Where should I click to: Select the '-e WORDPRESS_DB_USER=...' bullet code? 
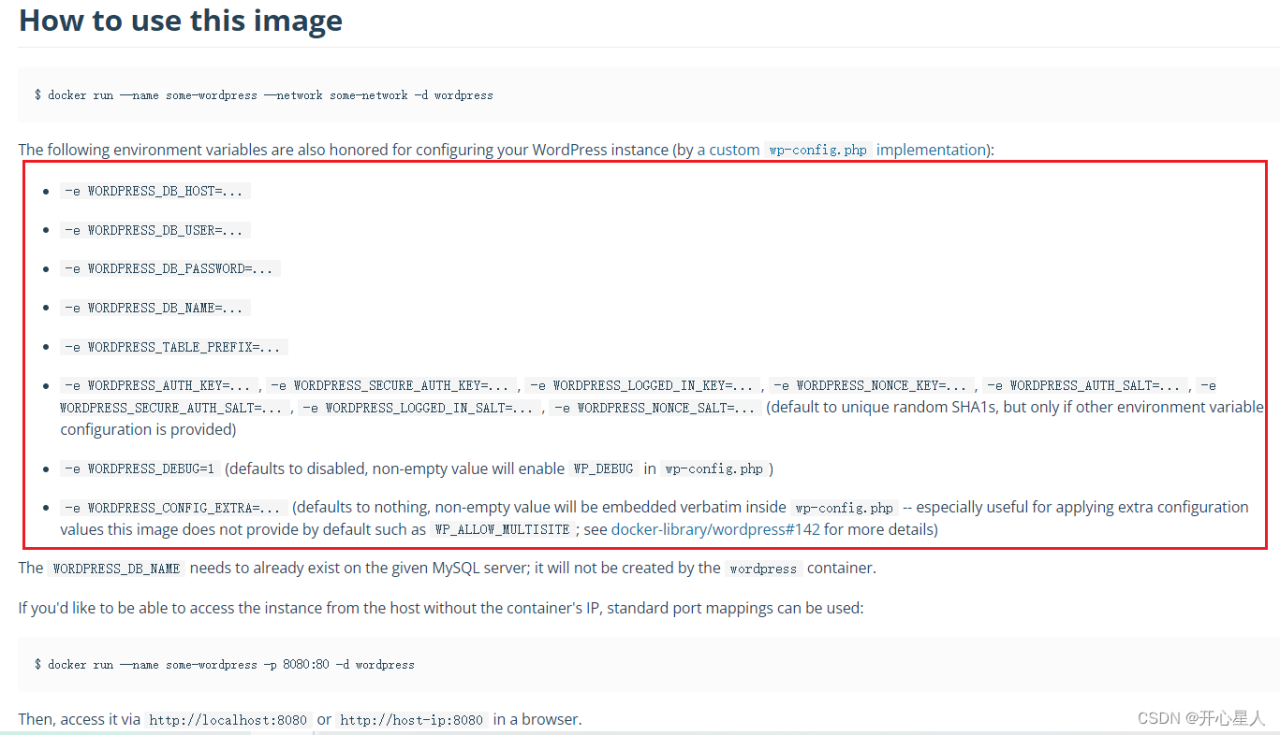[155, 230]
